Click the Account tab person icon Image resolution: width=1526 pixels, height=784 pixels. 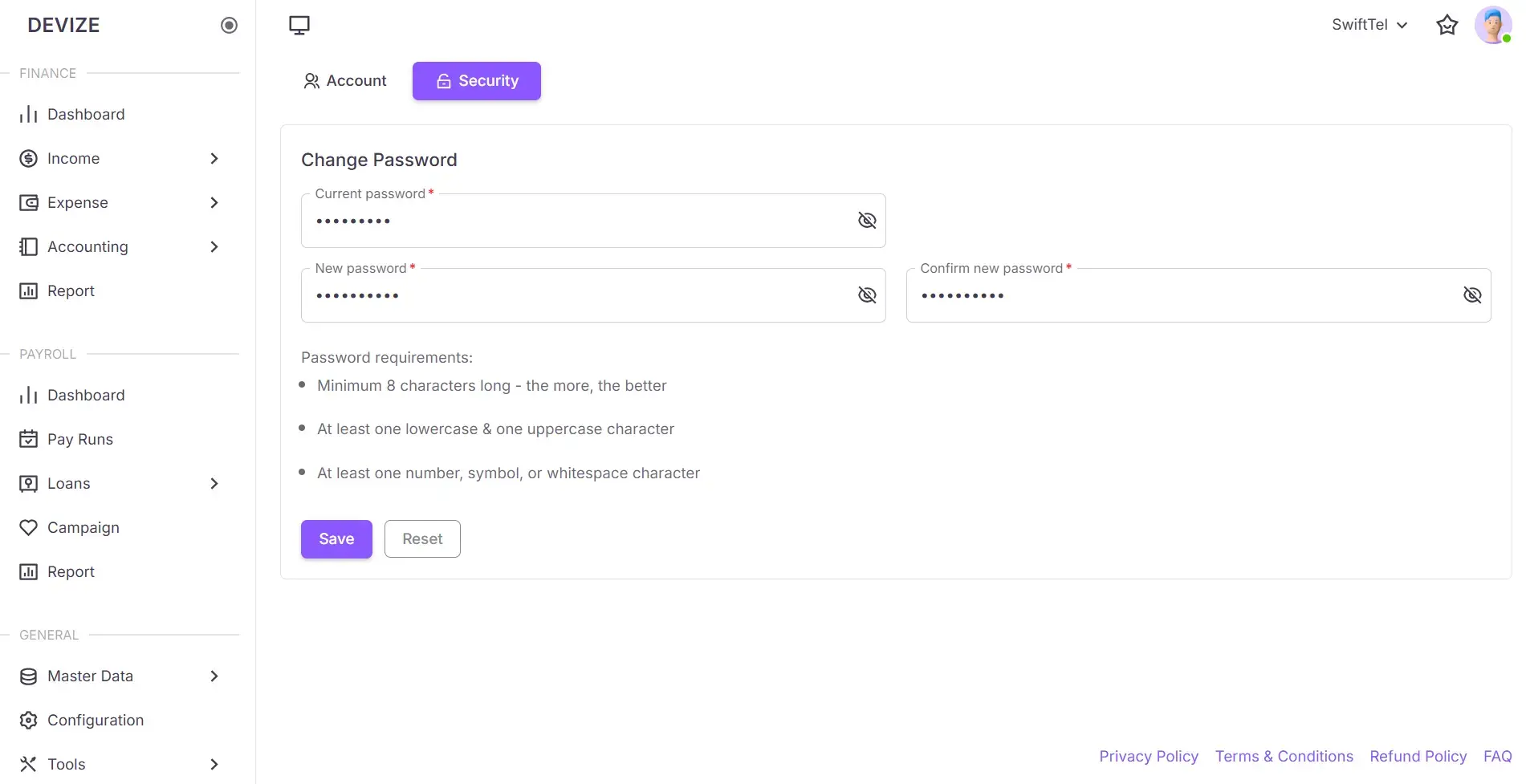pos(311,81)
